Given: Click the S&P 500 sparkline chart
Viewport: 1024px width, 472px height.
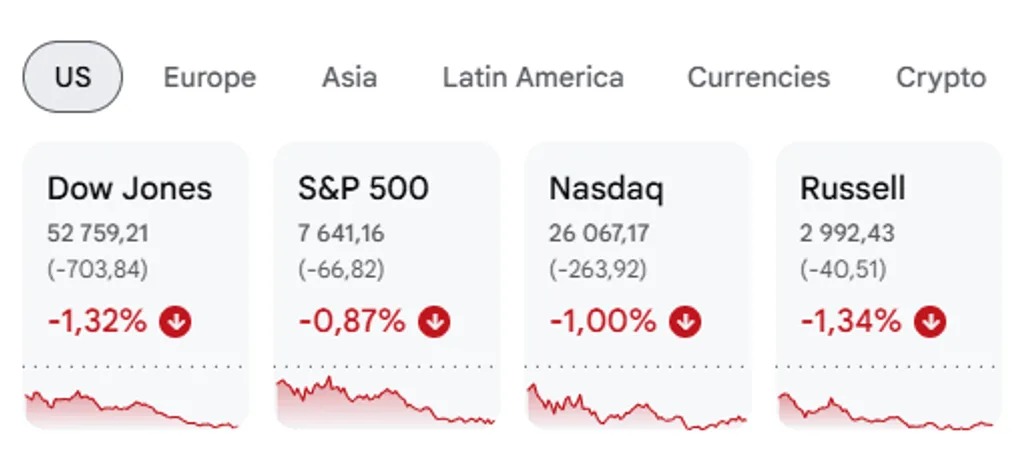Looking at the screenshot, I should coord(387,401).
